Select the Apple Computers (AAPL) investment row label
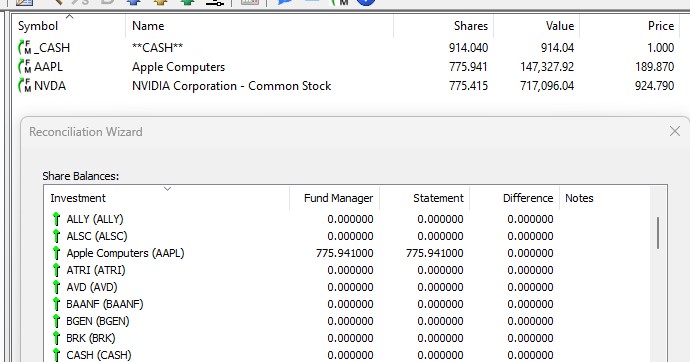Image resolution: width=690 pixels, height=362 pixels. (125, 253)
